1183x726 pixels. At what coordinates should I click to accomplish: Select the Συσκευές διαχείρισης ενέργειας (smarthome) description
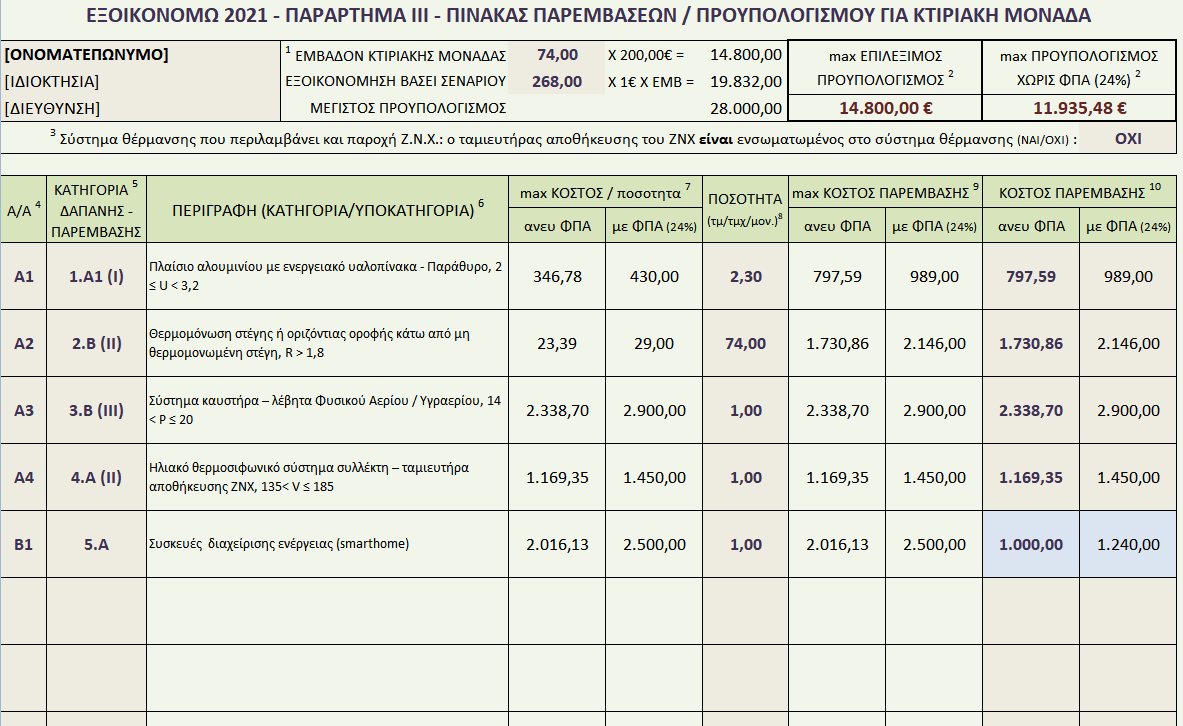click(327, 544)
